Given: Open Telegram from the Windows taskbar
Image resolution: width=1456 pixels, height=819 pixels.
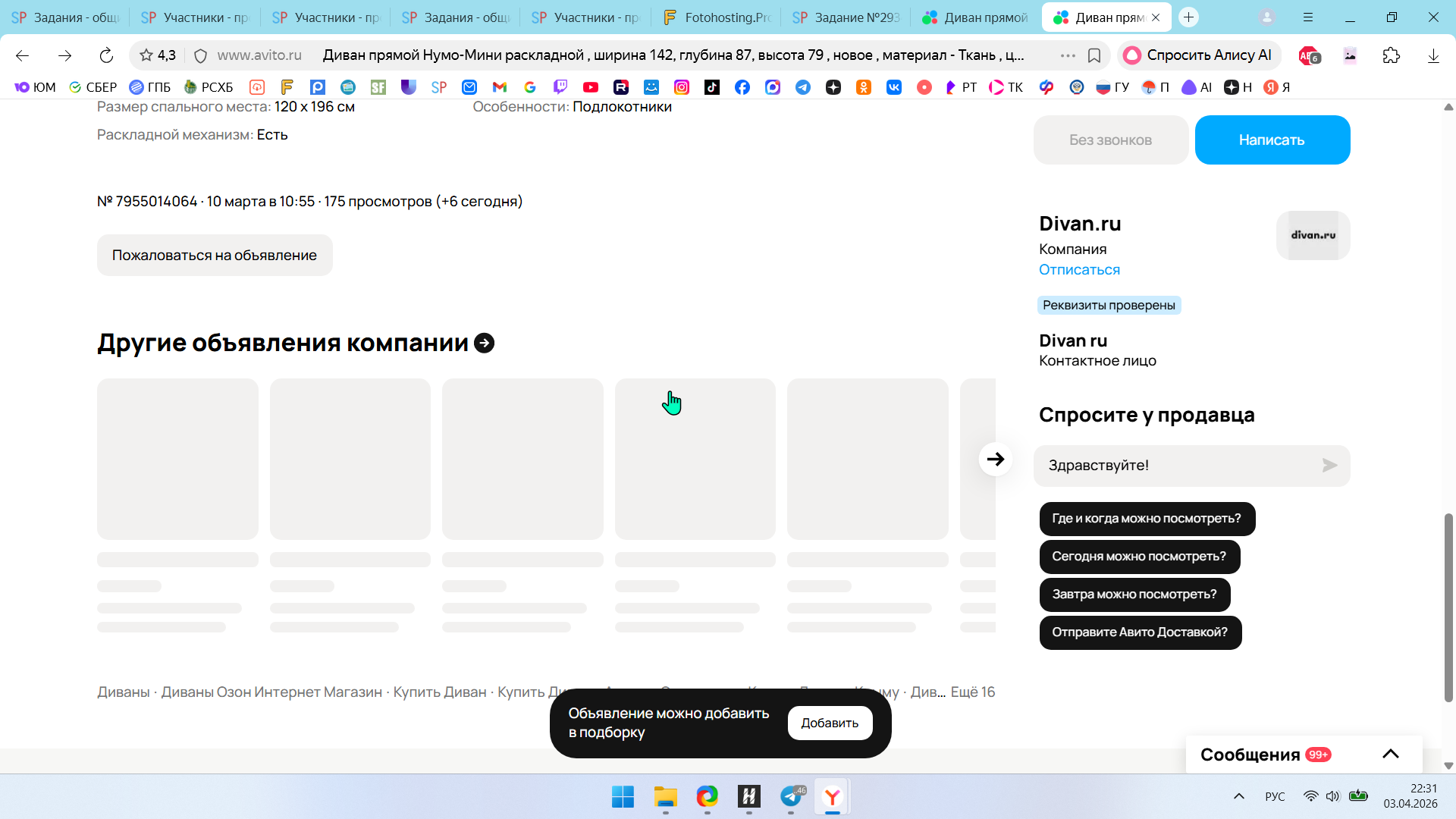Looking at the screenshot, I should pyautogui.click(x=791, y=796).
